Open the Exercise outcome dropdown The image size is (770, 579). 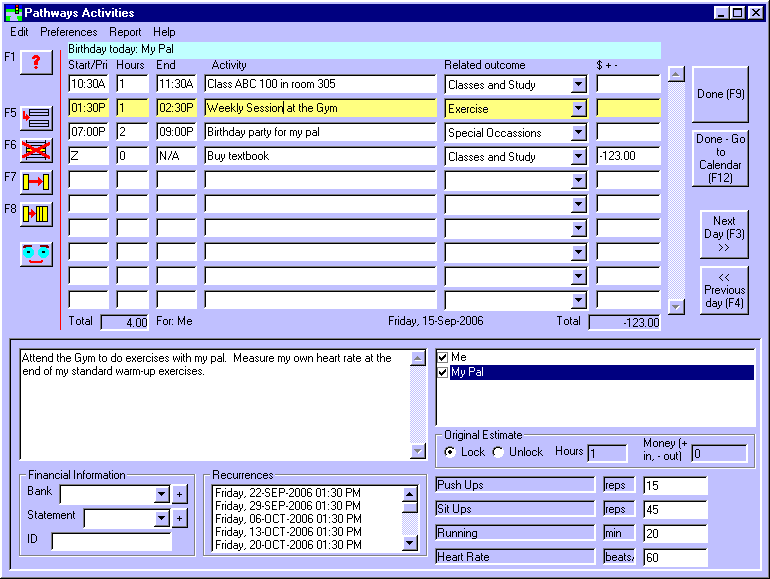click(x=578, y=109)
